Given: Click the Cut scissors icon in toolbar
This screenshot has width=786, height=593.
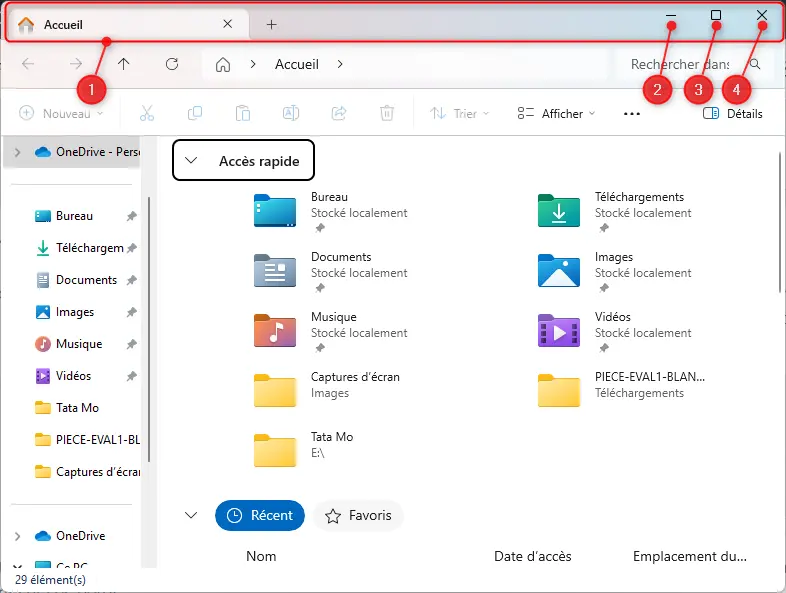Looking at the screenshot, I should (x=147, y=113).
